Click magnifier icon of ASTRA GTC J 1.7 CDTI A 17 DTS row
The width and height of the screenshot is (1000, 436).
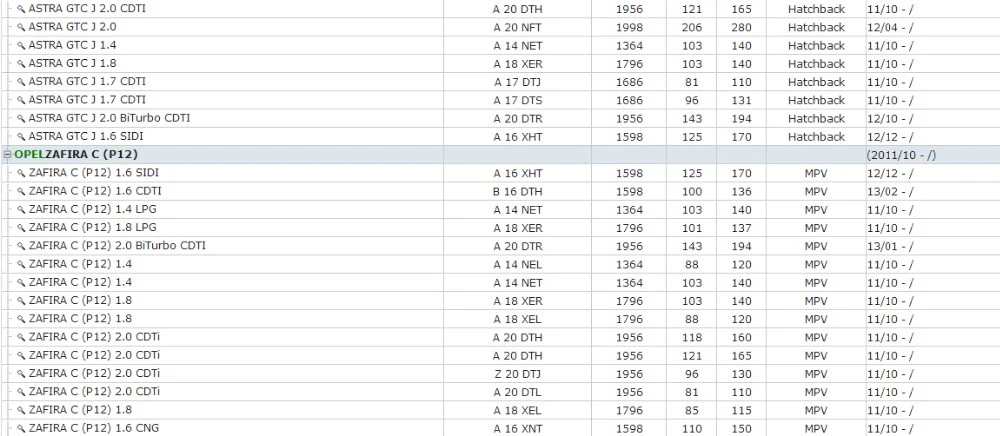[x=21, y=100]
